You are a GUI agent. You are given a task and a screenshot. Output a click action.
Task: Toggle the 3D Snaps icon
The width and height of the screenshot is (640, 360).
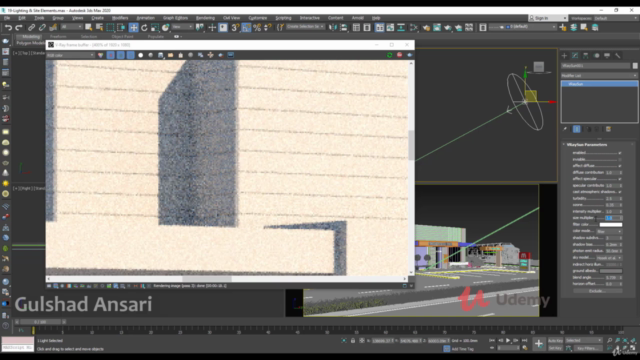tap(235, 27)
